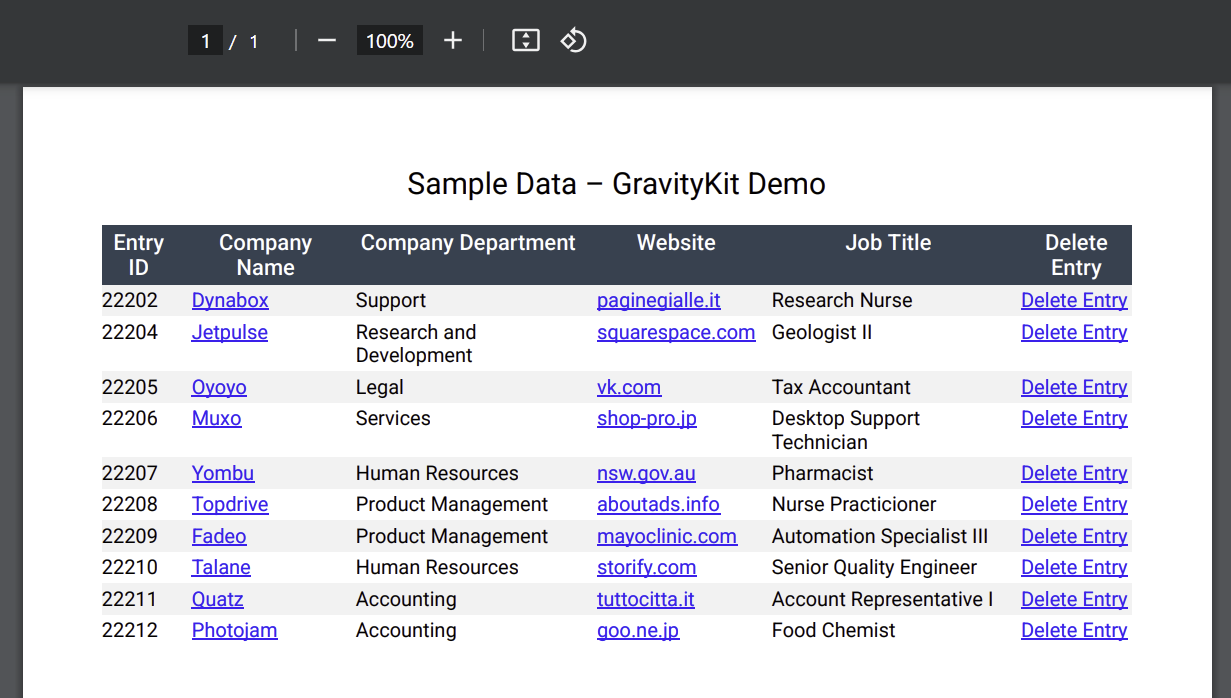Select the page number input field

[x=205, y=41]
